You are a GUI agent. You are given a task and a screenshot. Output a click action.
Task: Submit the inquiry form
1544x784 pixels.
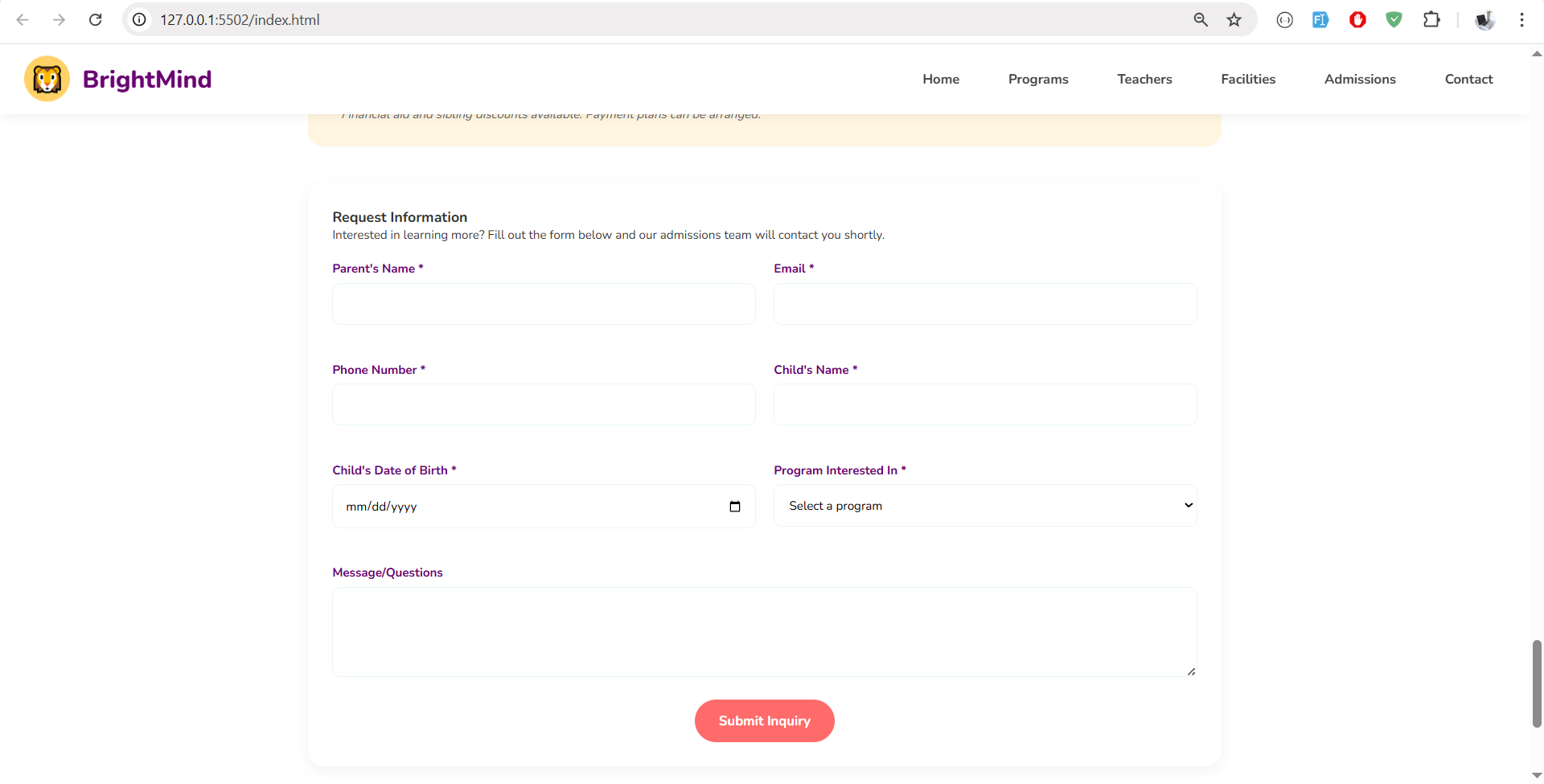pyautogui.click(x=764, y=721)
